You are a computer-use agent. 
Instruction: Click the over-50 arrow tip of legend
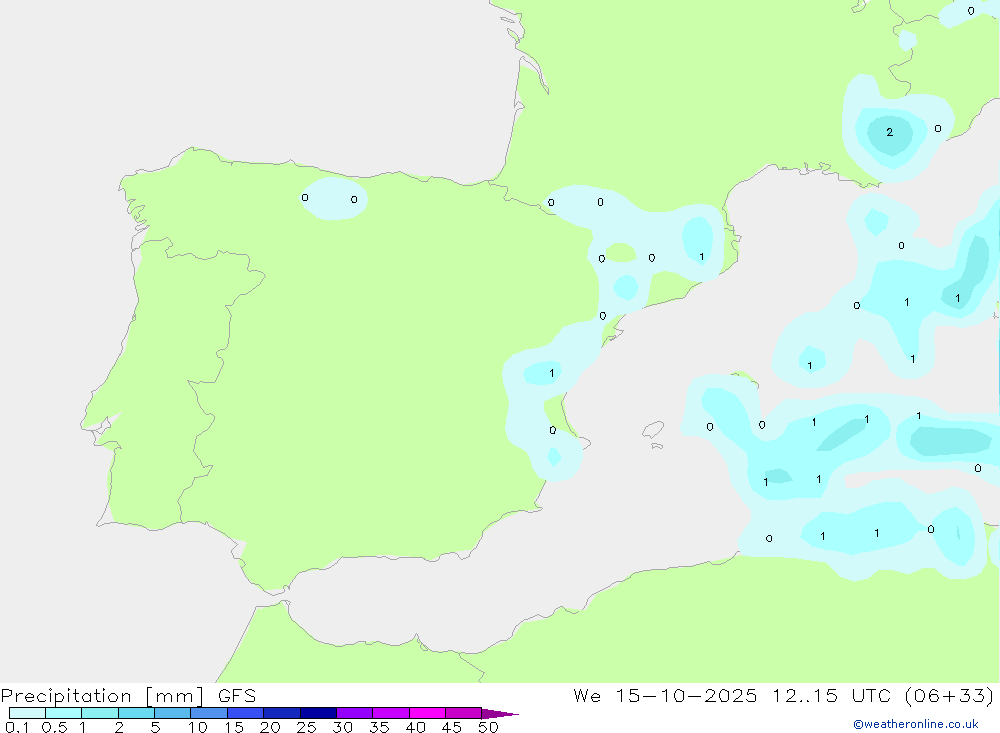(x=500, y=714)
